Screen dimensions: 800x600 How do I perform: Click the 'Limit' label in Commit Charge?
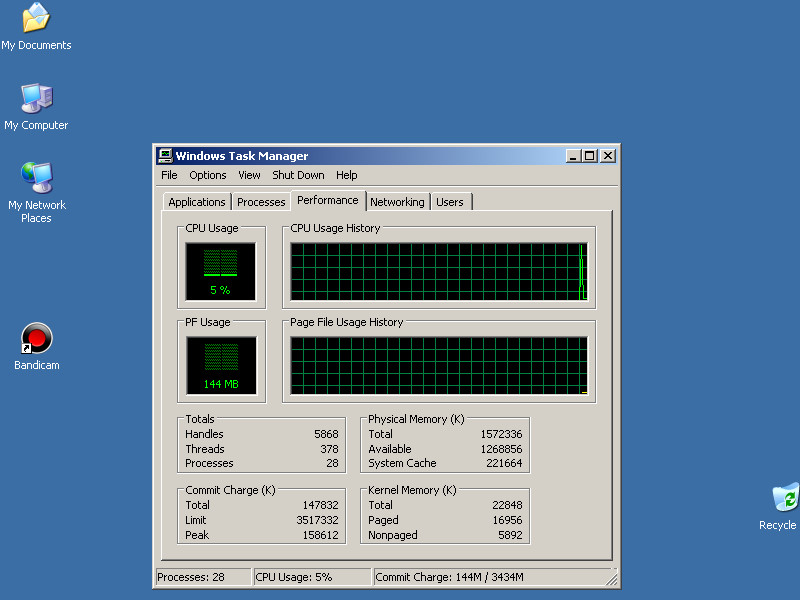pyautogui.click(x=195, y=520)
